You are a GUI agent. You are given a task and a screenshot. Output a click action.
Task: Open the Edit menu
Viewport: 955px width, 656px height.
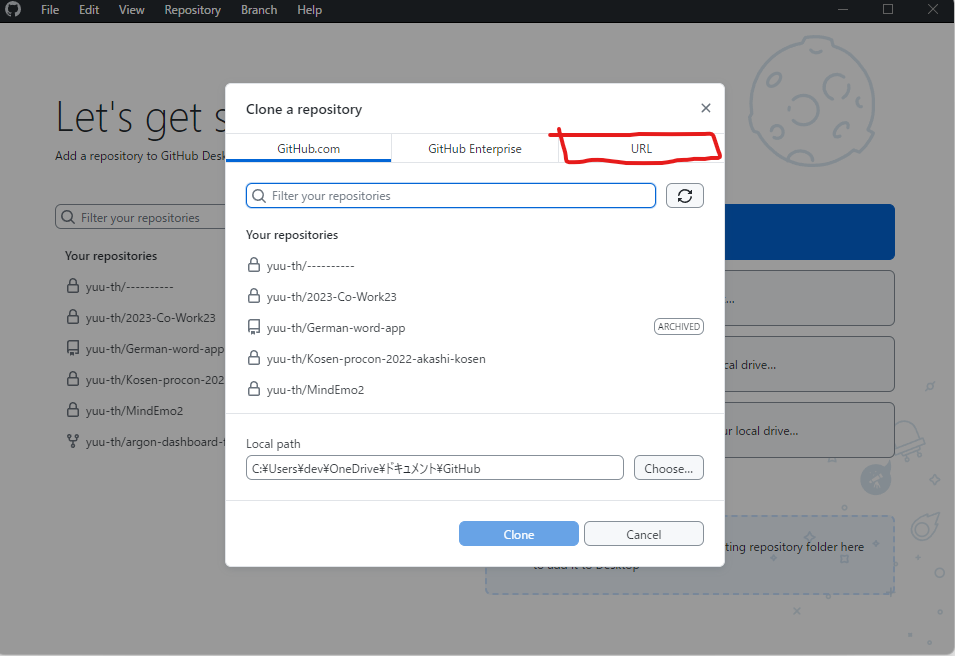pyautogui.click(x=89, y=10)
